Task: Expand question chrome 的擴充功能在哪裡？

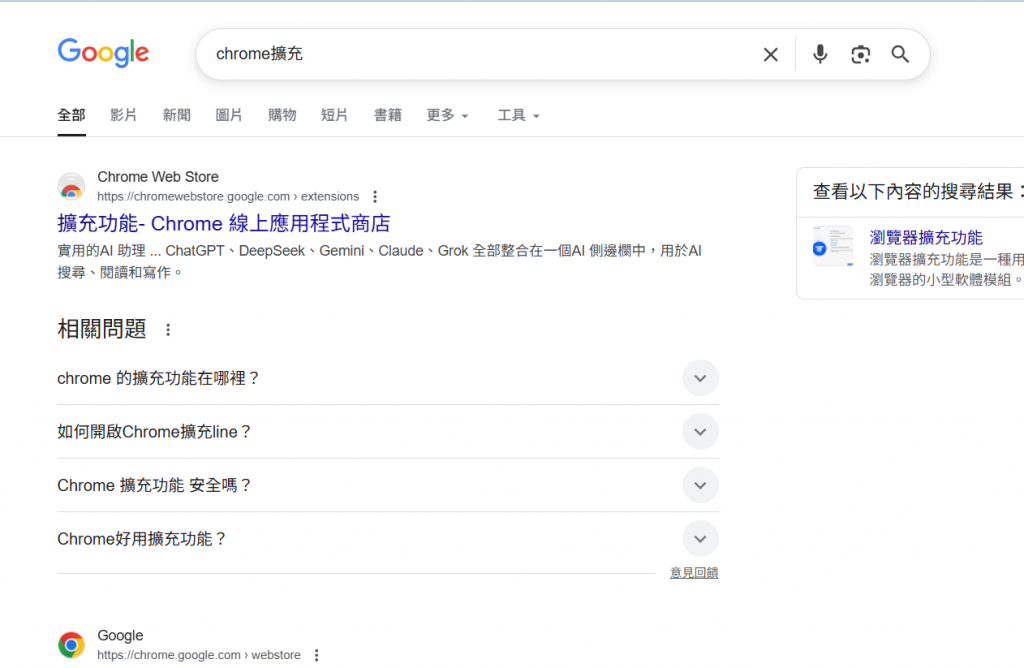Action: coord(700,378)
